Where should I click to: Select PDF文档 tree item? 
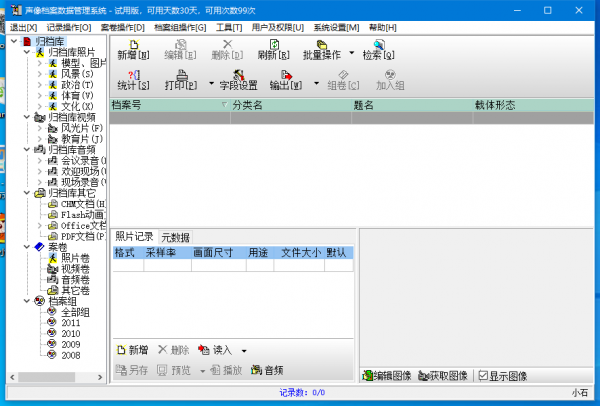83,236
